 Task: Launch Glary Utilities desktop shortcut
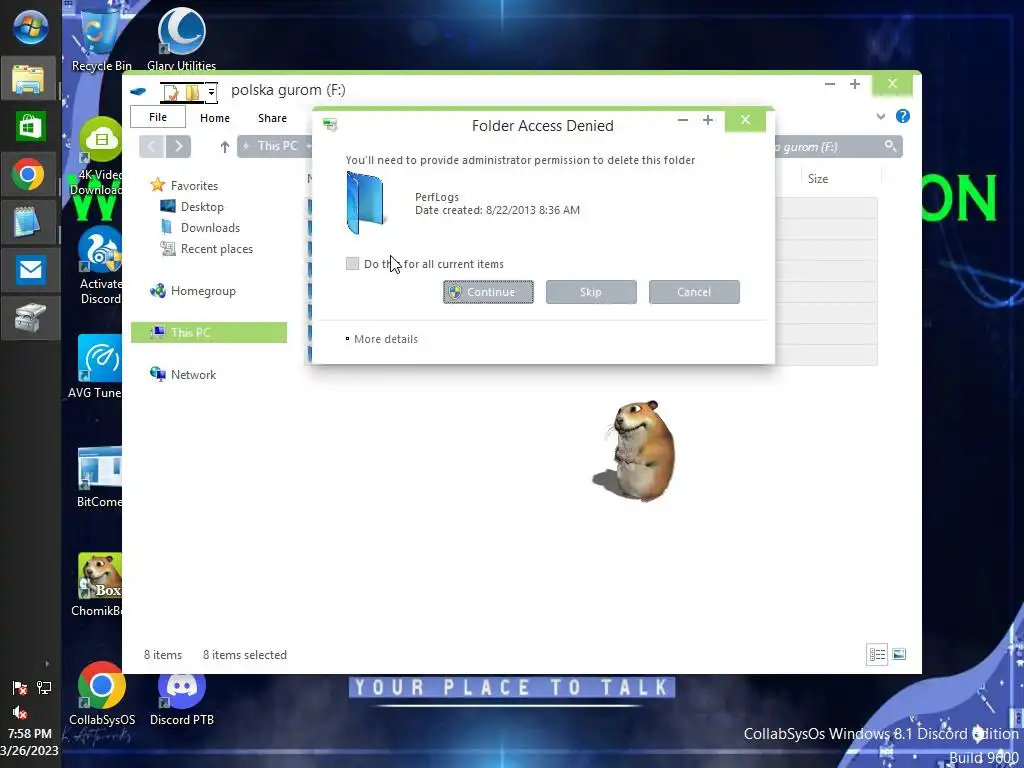tap(182, 39)
